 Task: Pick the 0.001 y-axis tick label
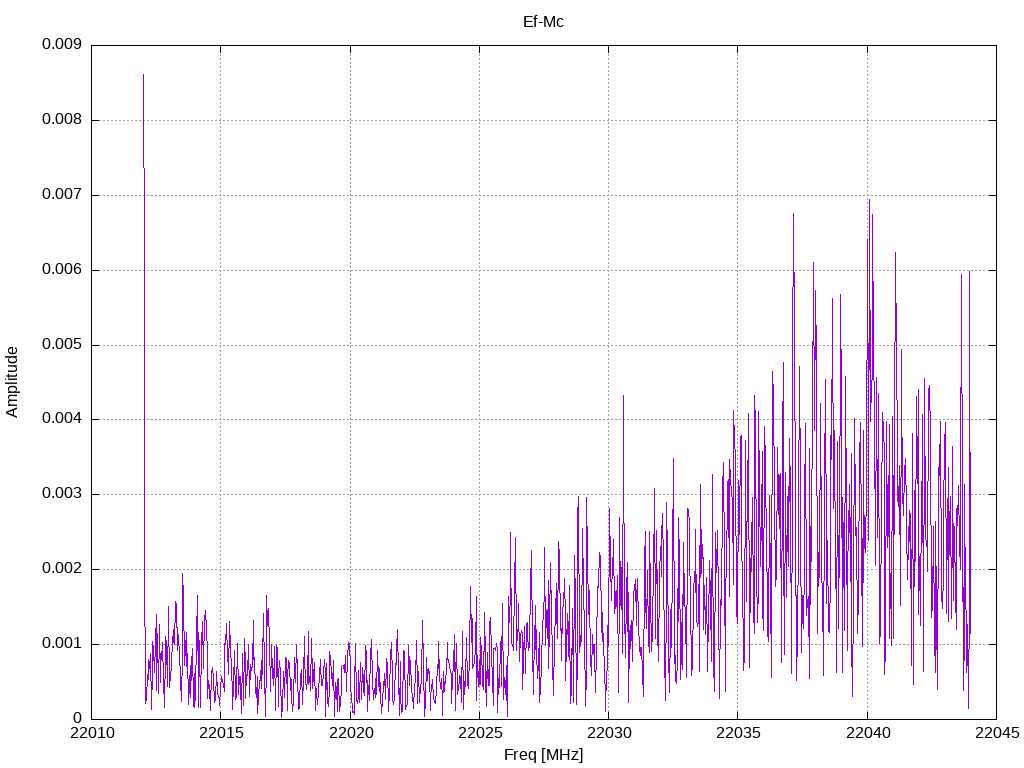coord(61,644)
